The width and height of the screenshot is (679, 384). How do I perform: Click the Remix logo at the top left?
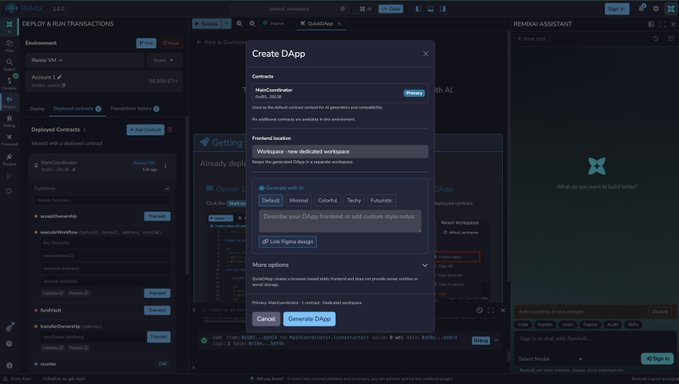click(11, 8)
